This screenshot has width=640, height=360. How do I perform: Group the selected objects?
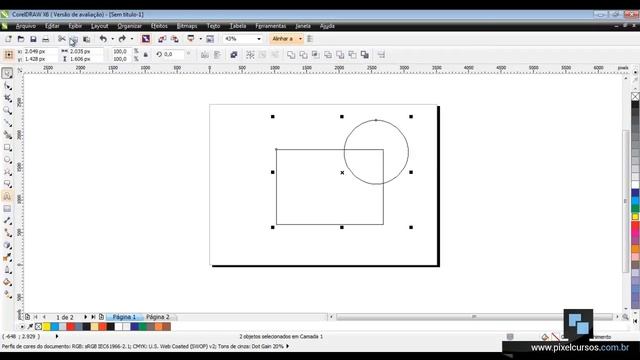coord(250,55)
